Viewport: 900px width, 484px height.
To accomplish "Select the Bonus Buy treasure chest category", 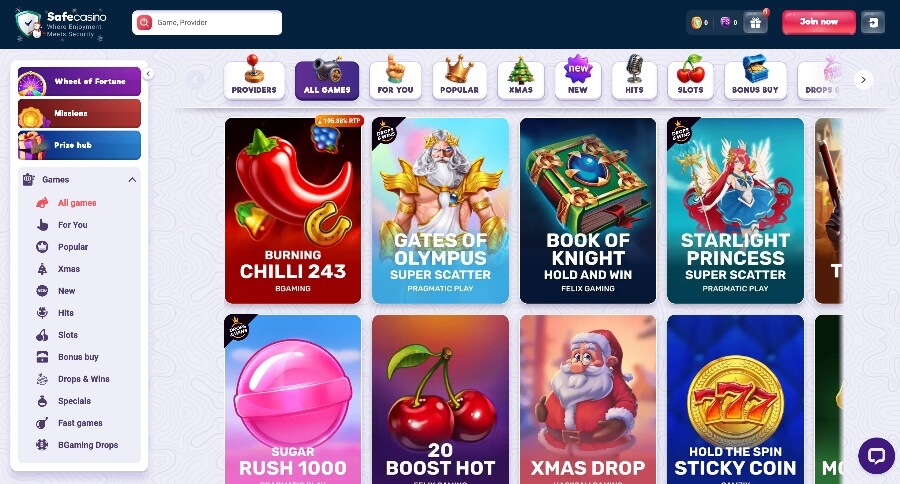I will [755, 79].
